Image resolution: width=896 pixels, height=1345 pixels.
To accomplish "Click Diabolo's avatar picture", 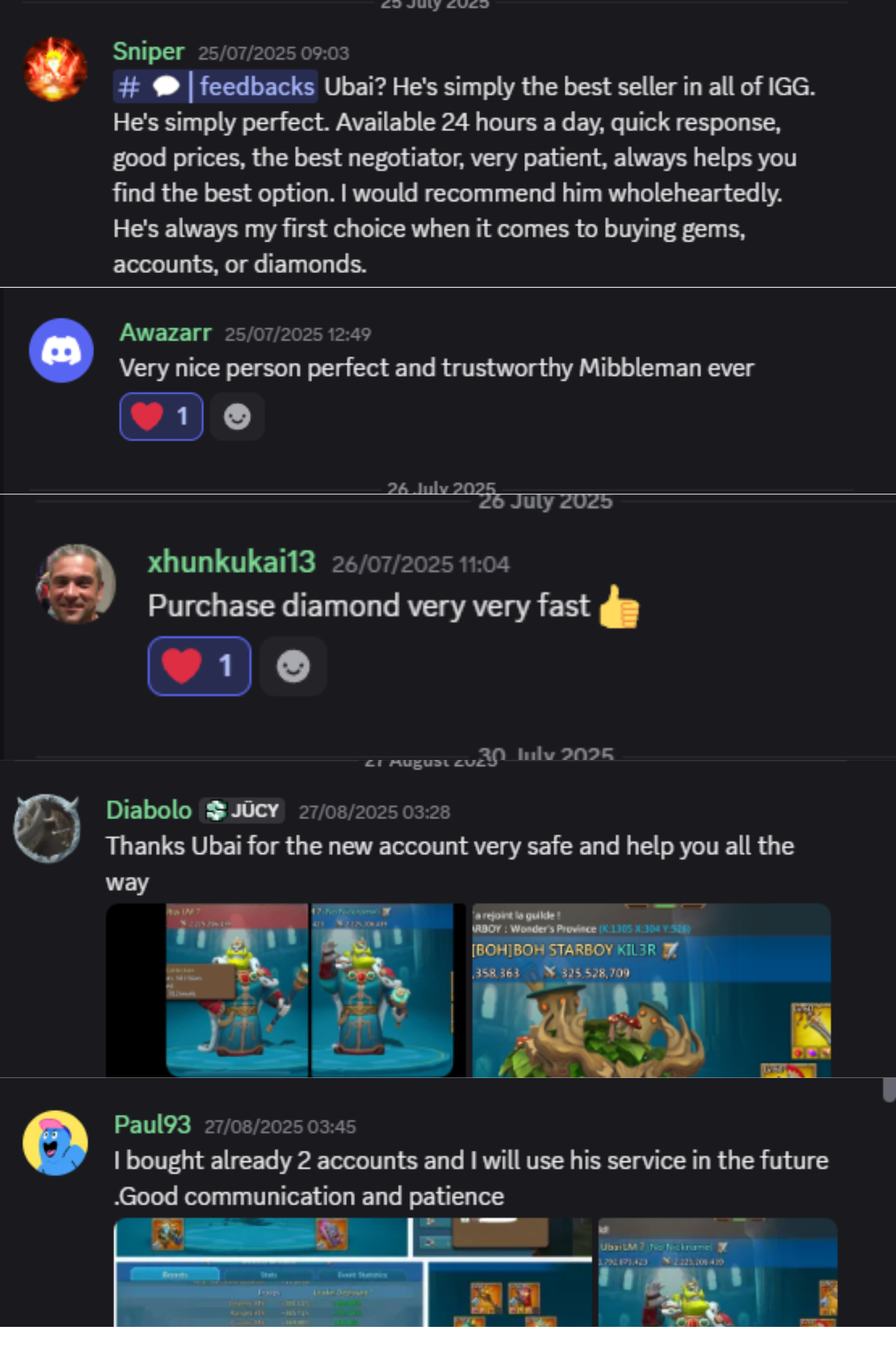I will coord(47,828).
